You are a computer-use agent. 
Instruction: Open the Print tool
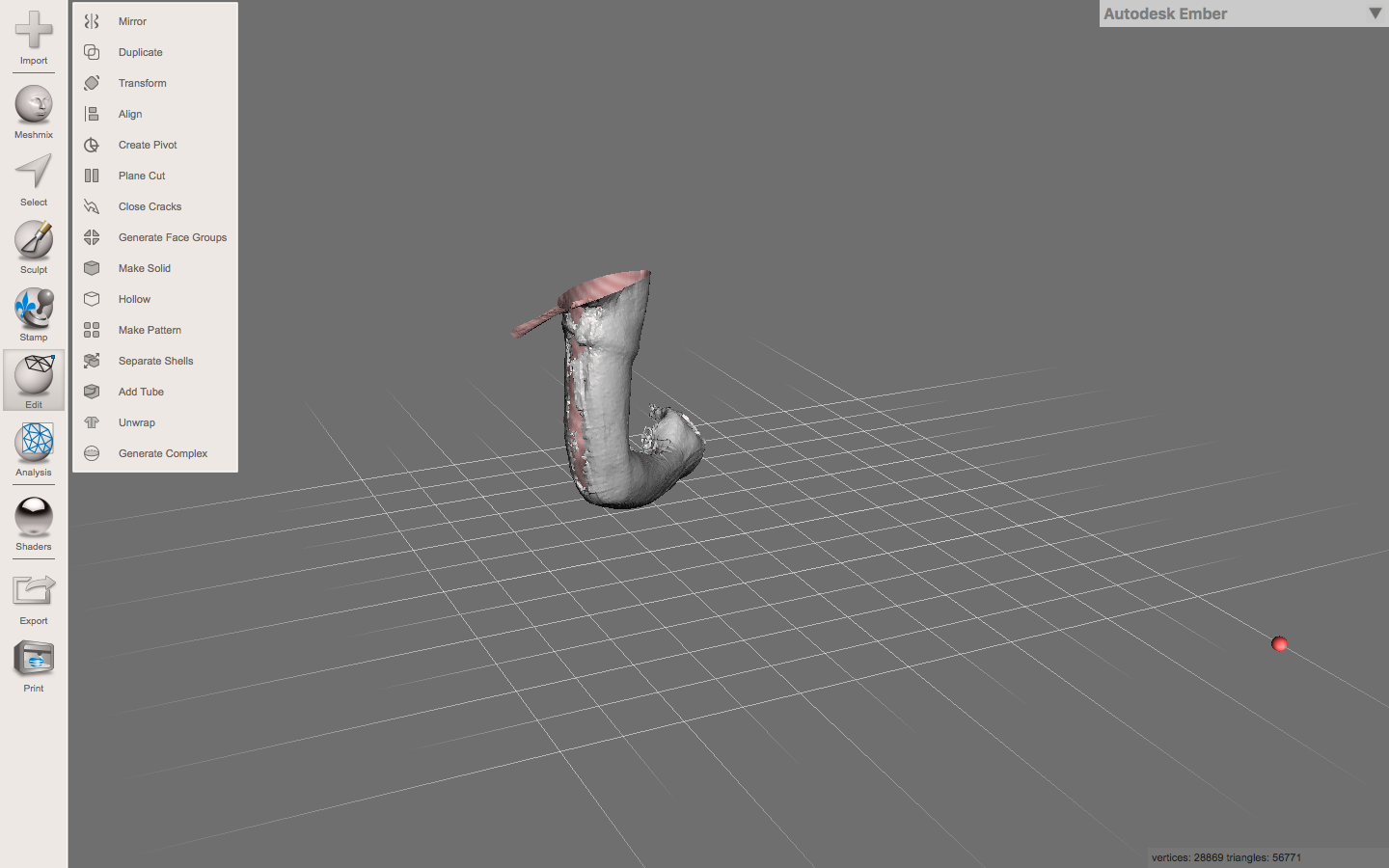tap(34, 660)
